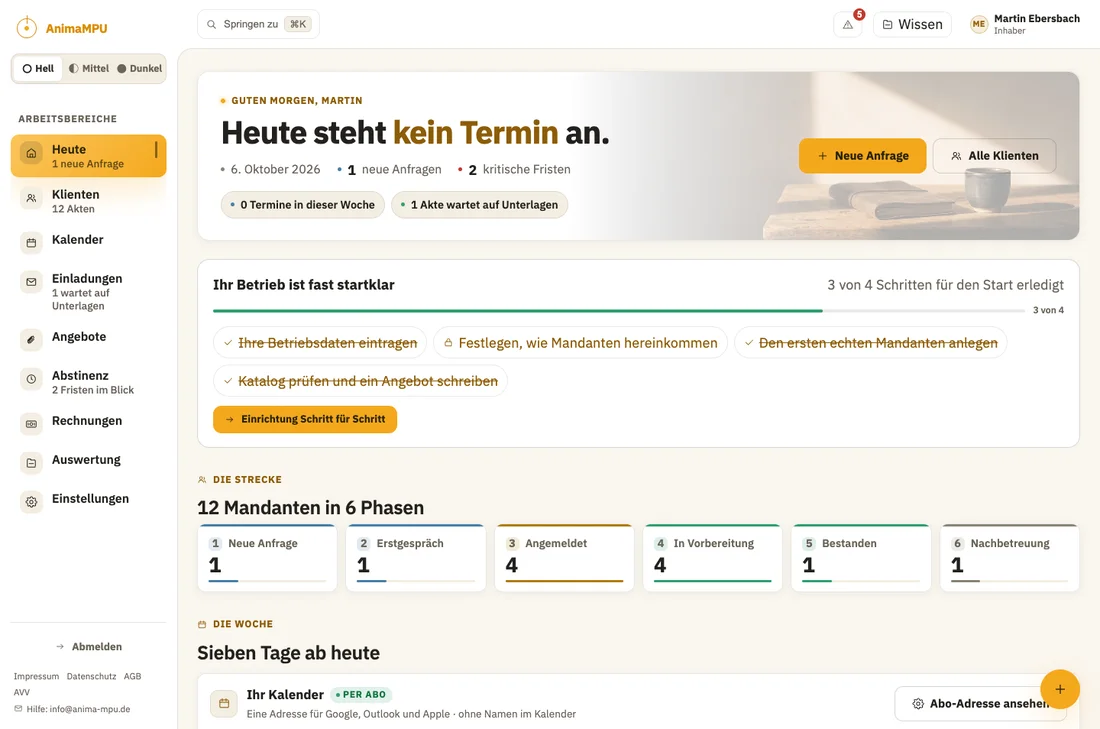
Task: Click the Heute home icon
Action: coord(31,153)
